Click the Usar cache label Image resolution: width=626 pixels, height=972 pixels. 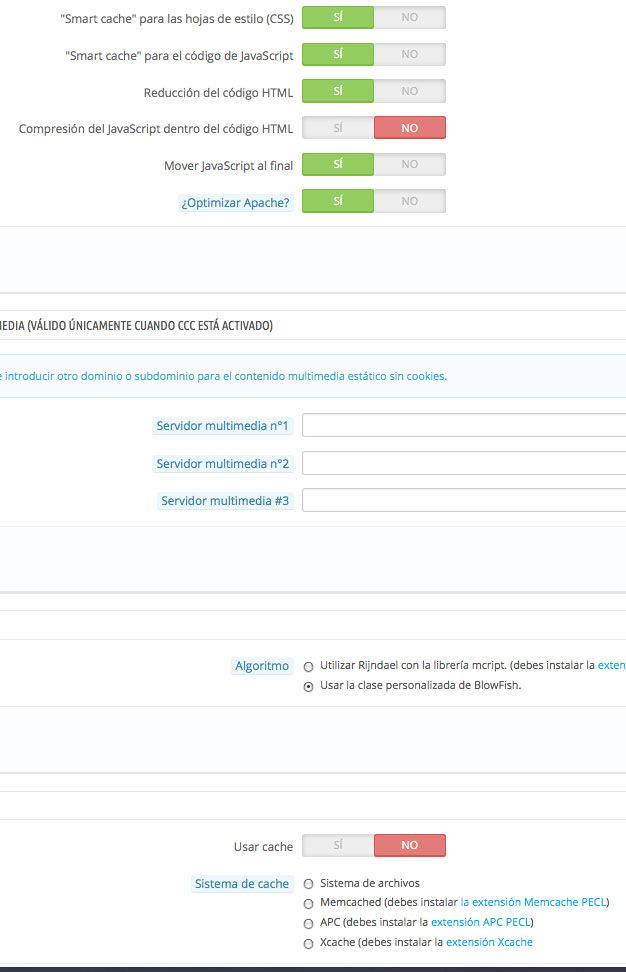(263, 847)
